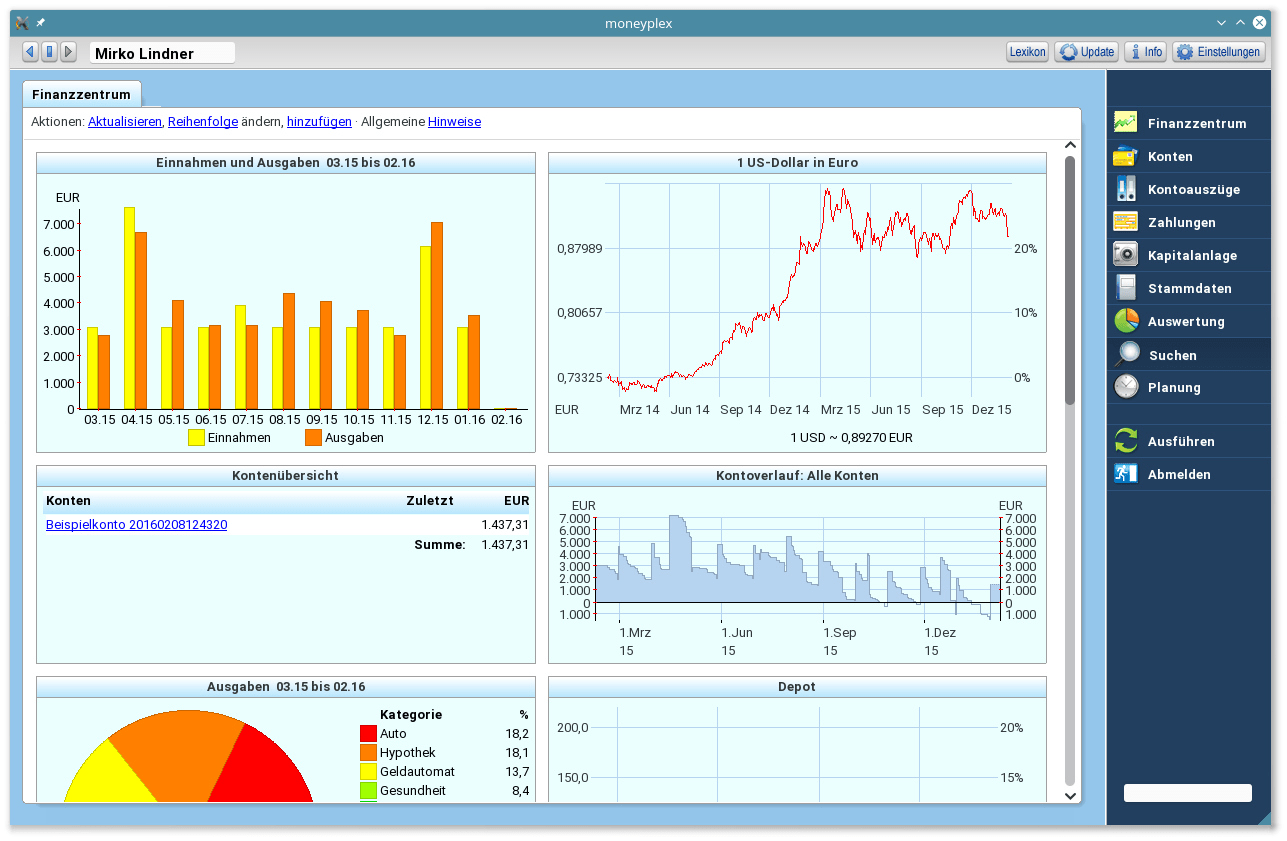
Task: Open Beispielkonto 20160208124320 account link
Action: click(136, 524)
